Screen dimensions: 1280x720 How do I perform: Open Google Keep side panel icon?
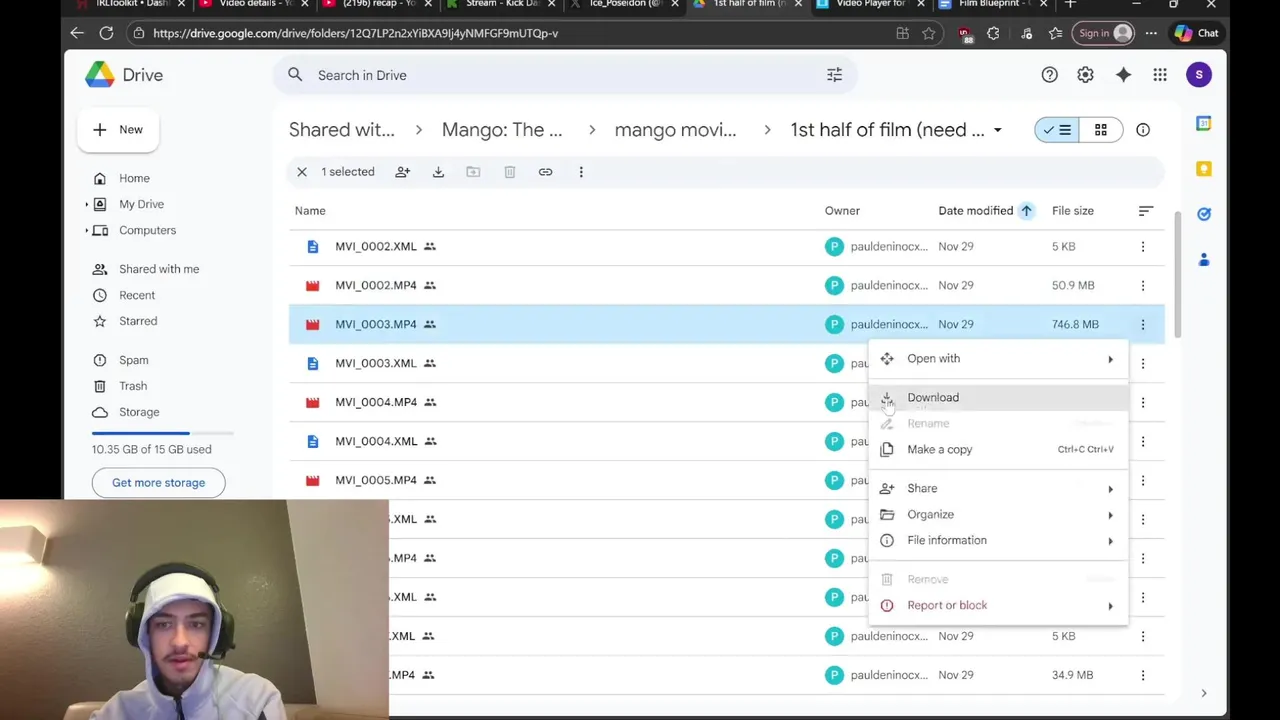(x=1204, y=169)
